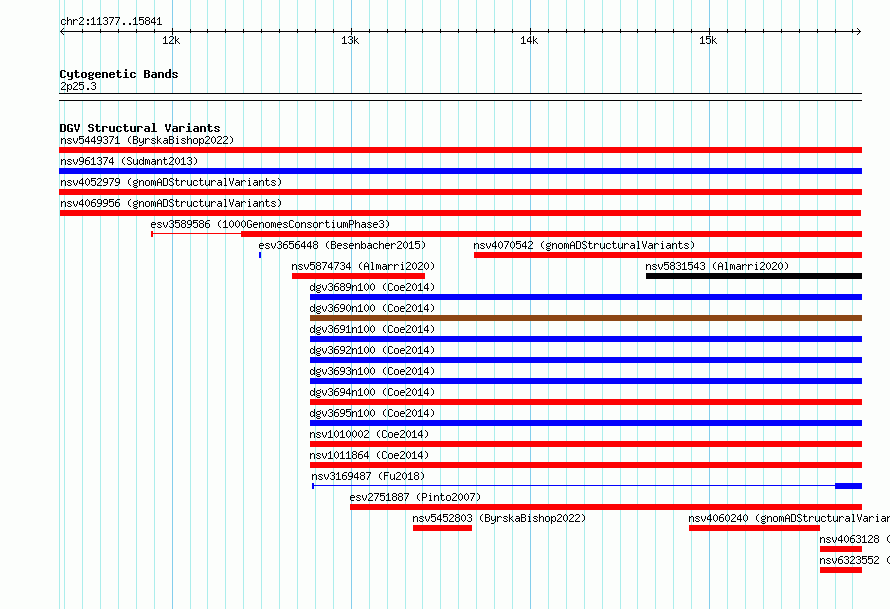The width and height of the screenshot is (890, 609).
Task: Click the short red nsv4063128 bar
Action: [x=841, y=549]
